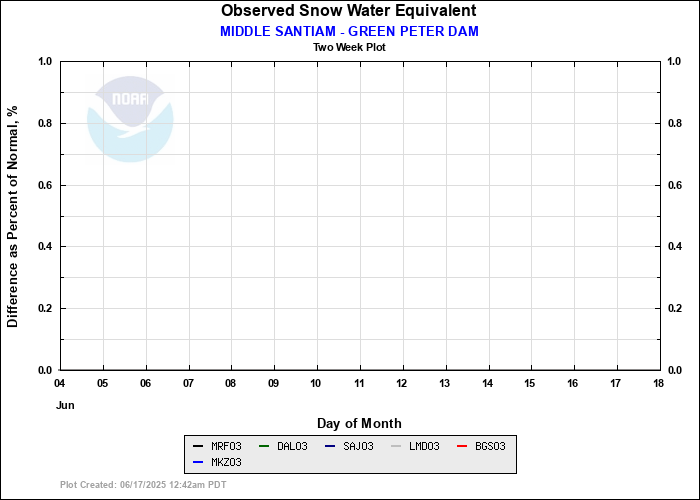Screen dimensions: 700x500
Task: Click the red BGSO3 legend line swatch
Action: [x=462, y=446]
